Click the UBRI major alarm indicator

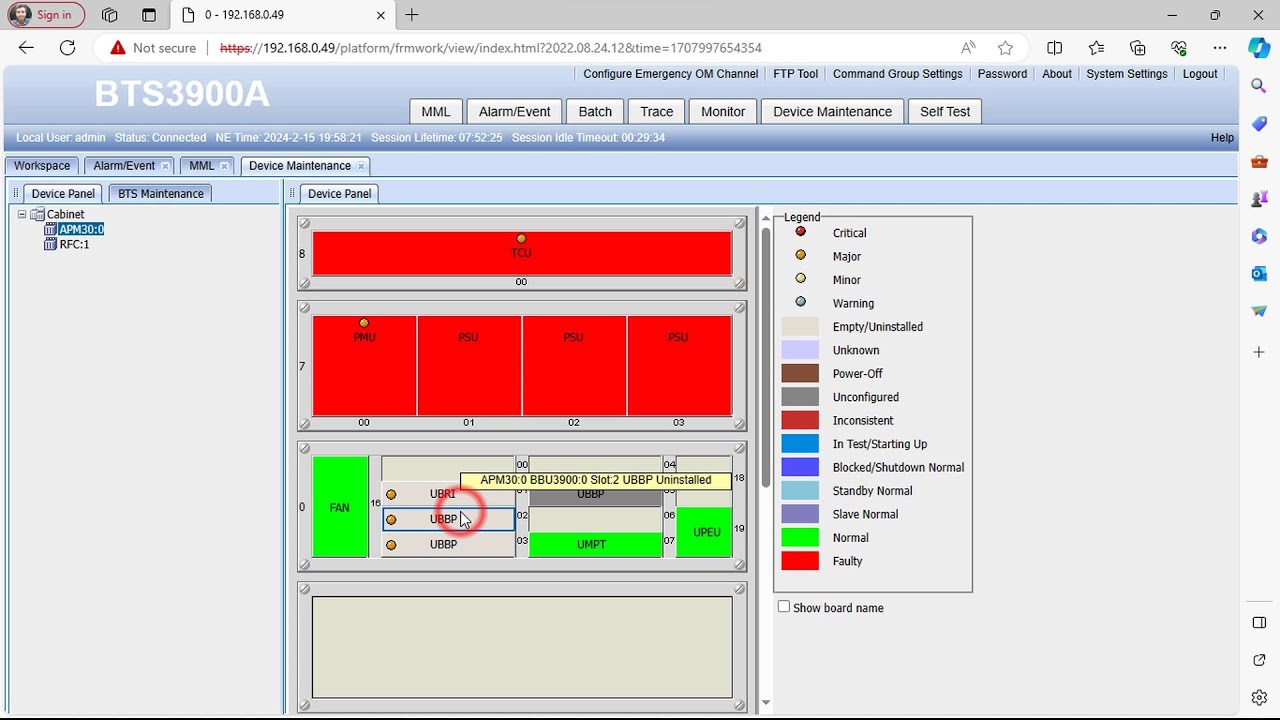[391, 494]
